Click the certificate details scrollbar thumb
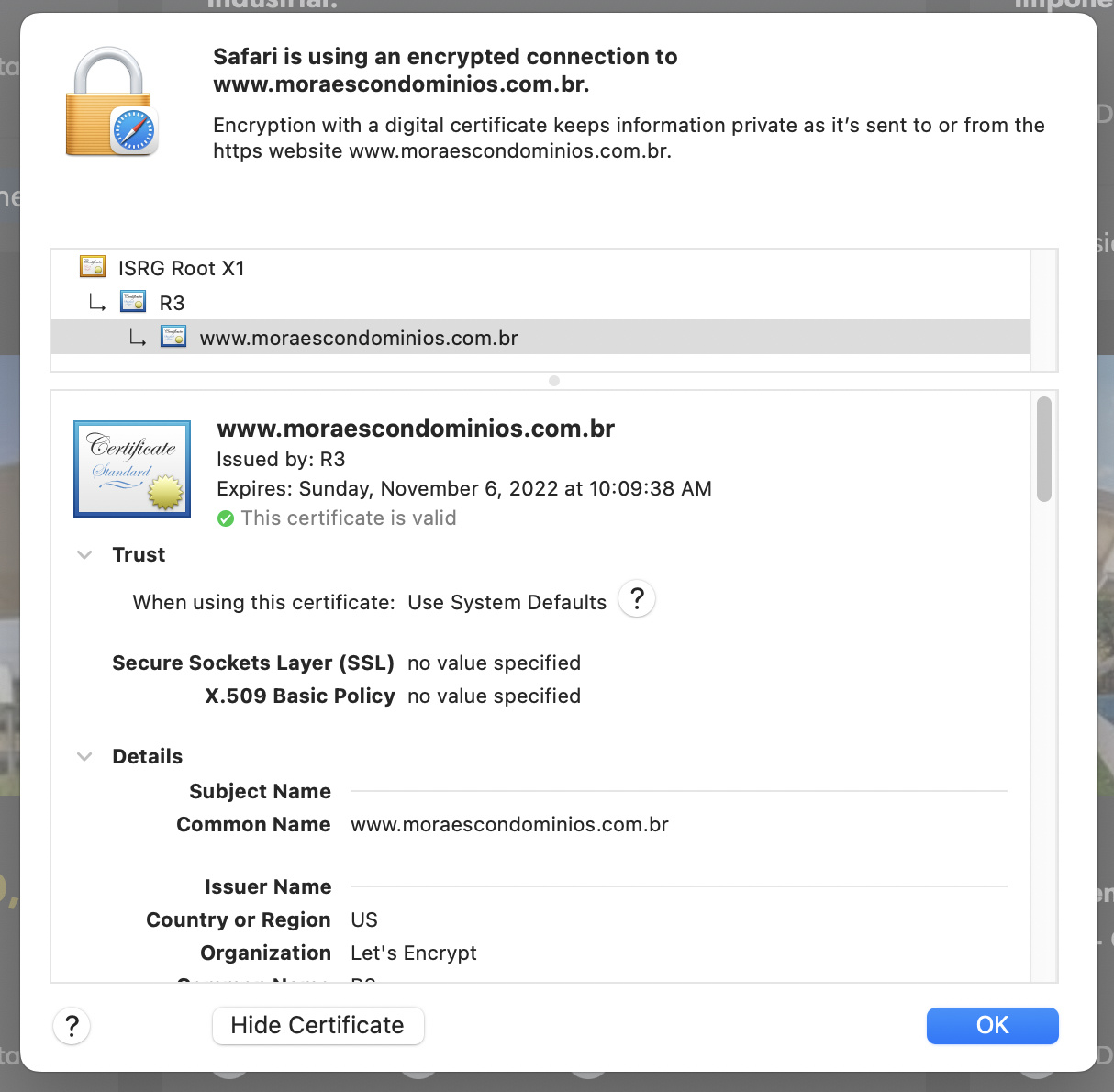Screen dimensions: 1114x1092 click(x=1043, y=450)
